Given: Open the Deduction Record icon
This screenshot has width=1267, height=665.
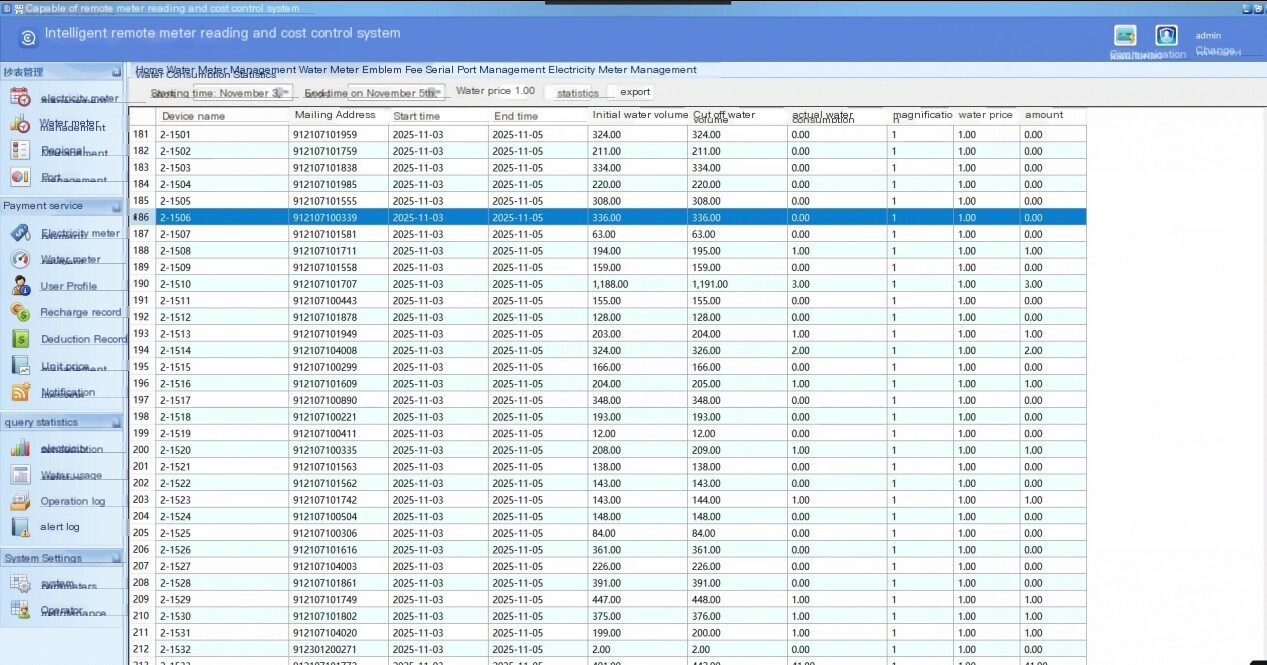Looking at the screenshot, I should (20, 339).
